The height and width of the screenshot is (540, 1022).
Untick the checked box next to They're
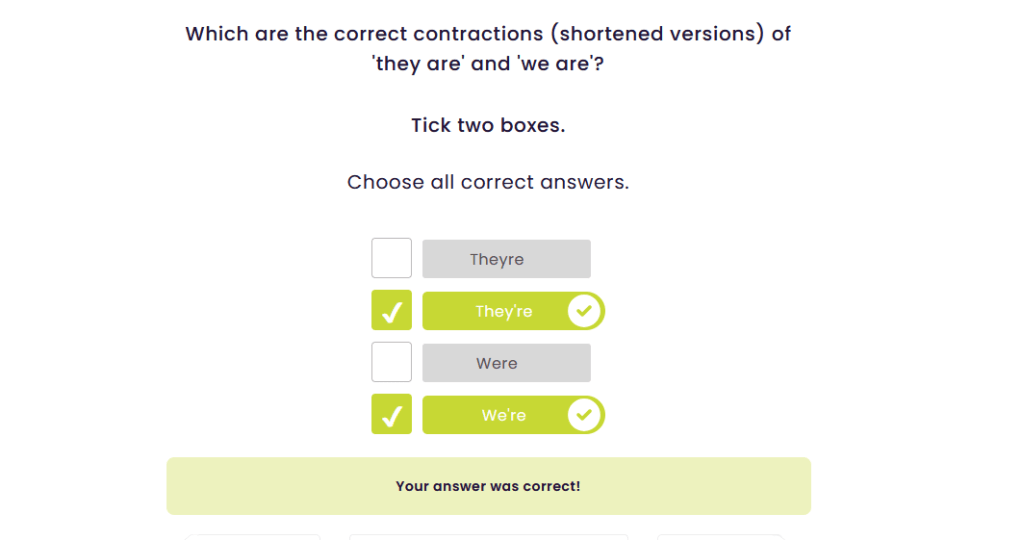tap(391, 311)
